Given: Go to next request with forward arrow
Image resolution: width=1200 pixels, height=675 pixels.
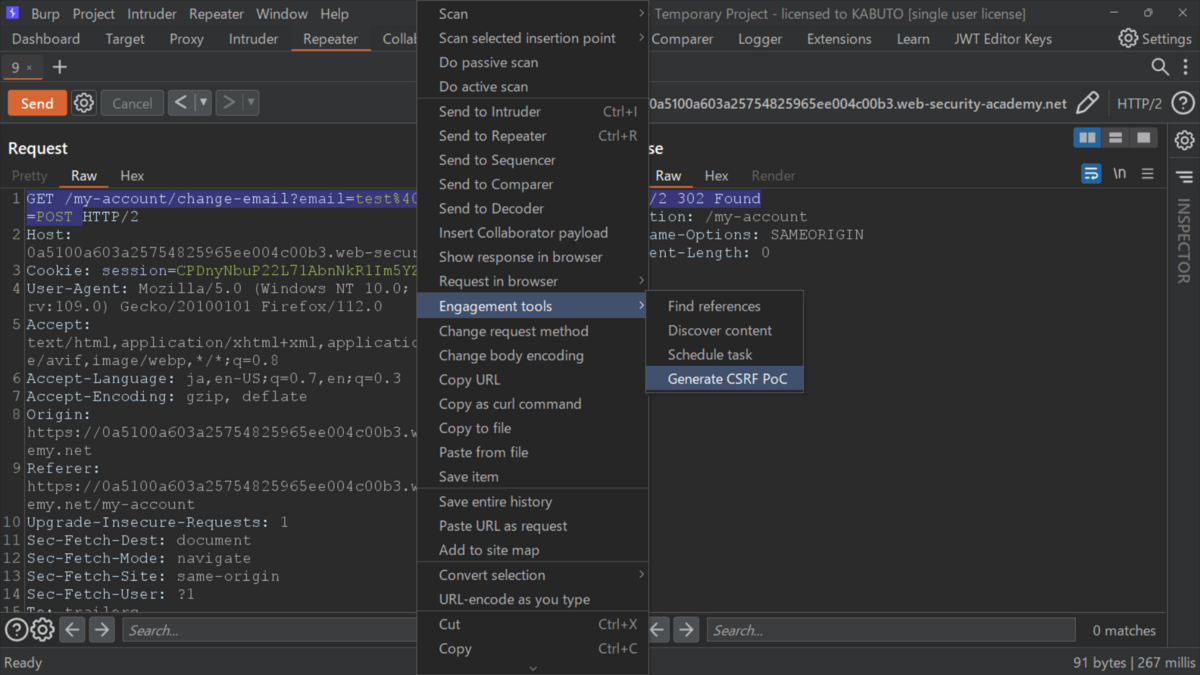Looking at the screenshot, I should click(x=229, y=102).
